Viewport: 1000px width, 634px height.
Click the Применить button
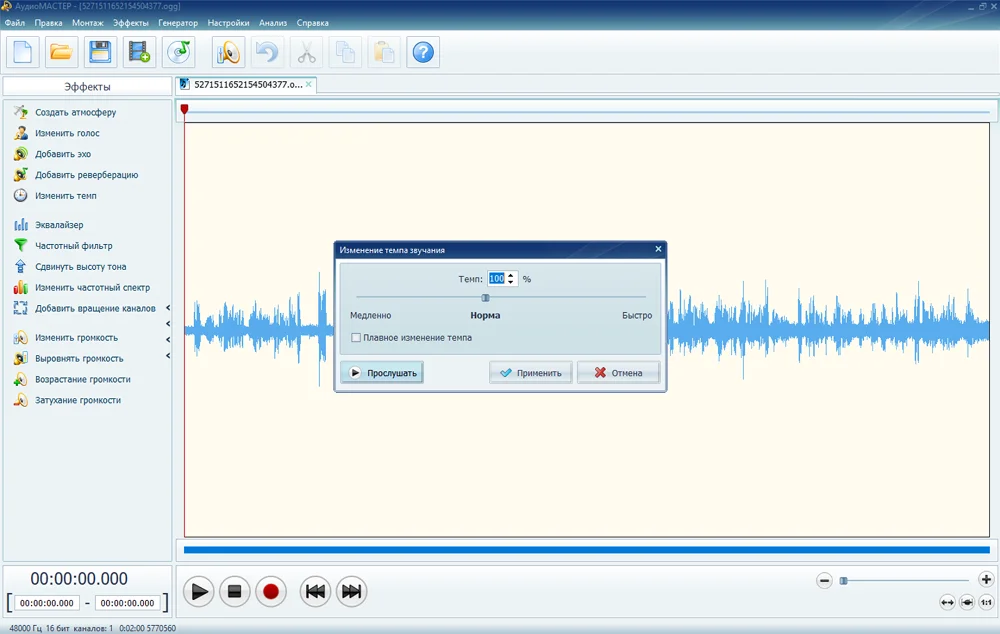[x=531, y=373]
